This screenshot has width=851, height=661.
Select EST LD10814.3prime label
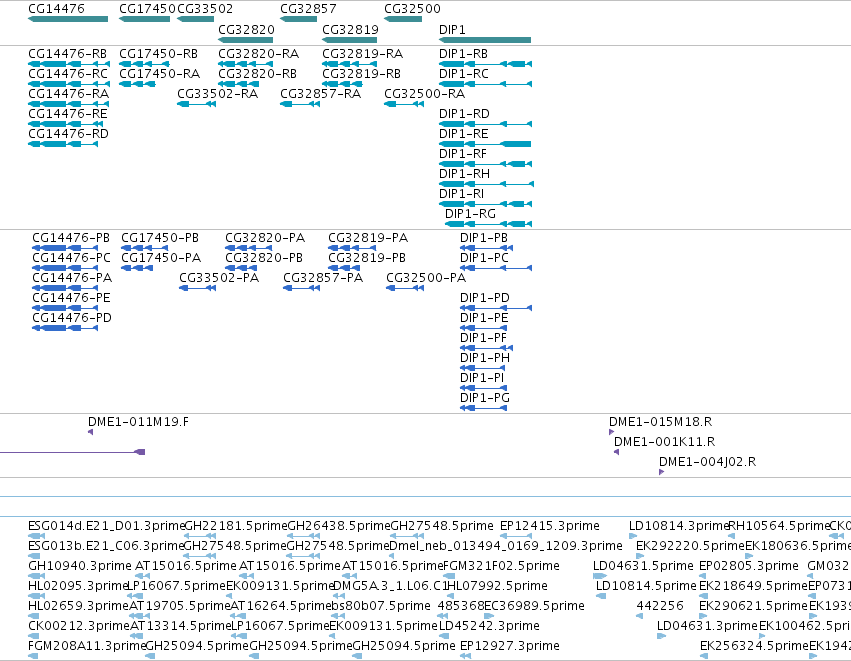click(x=678, y=526)
